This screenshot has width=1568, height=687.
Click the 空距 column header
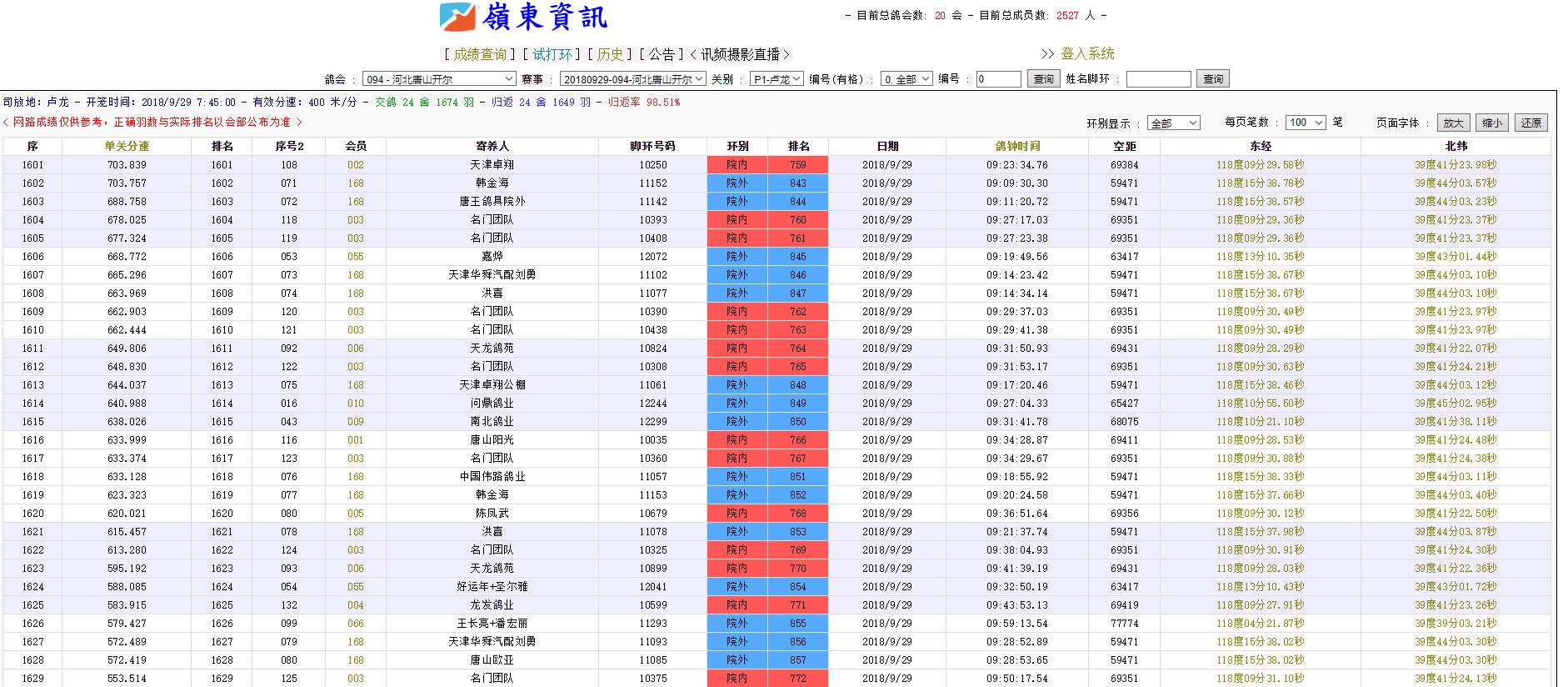(1124, 146)
